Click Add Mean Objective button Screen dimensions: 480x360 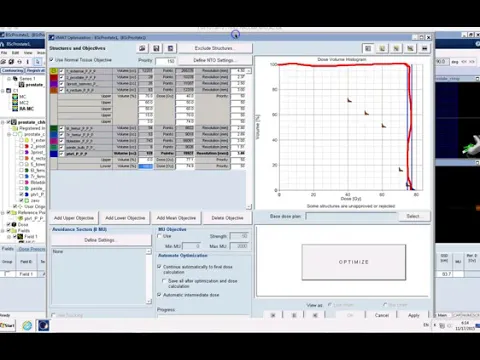(x=176, y=218)
